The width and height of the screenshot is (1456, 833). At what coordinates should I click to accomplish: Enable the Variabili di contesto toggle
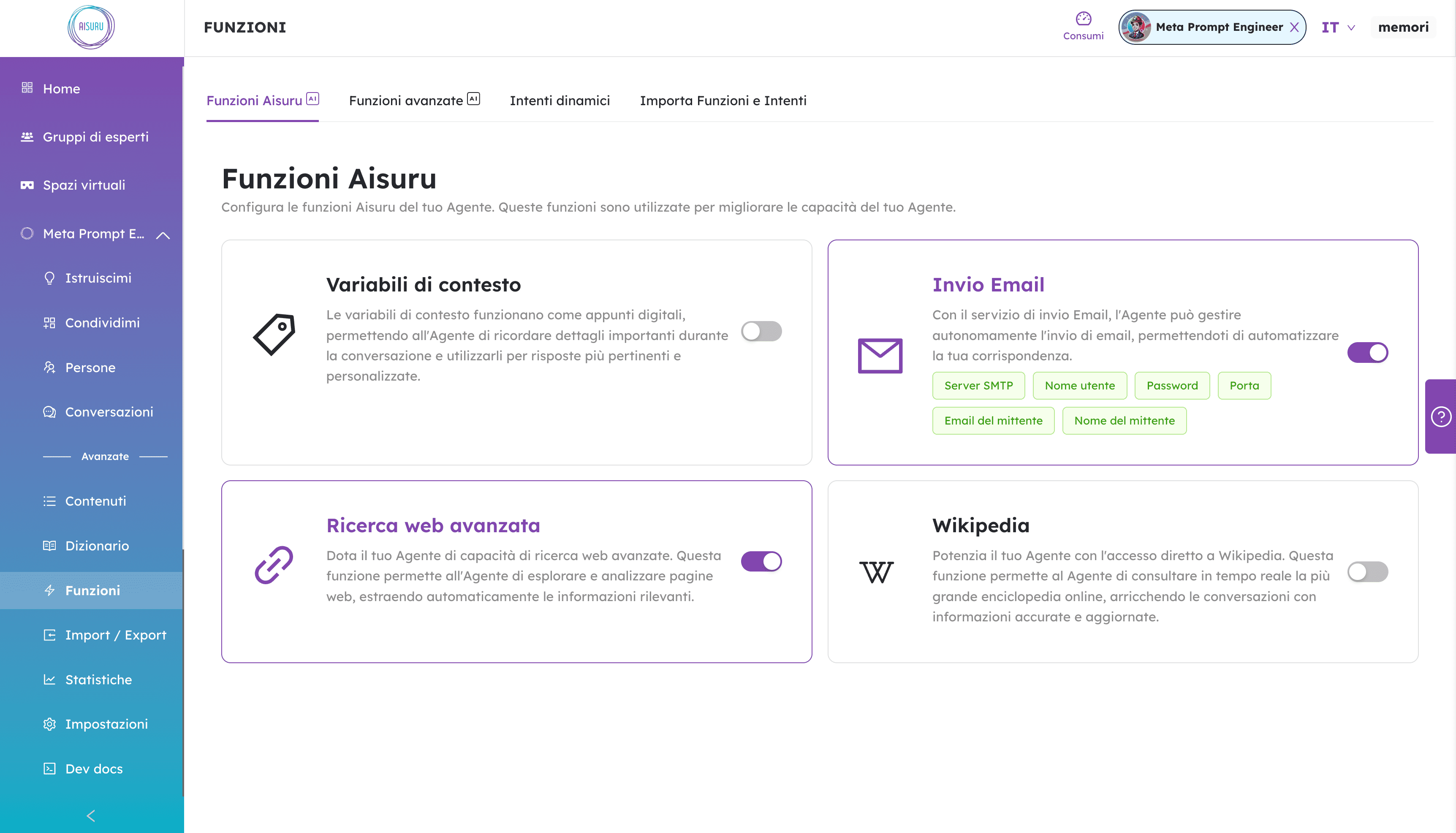(761, 331)
